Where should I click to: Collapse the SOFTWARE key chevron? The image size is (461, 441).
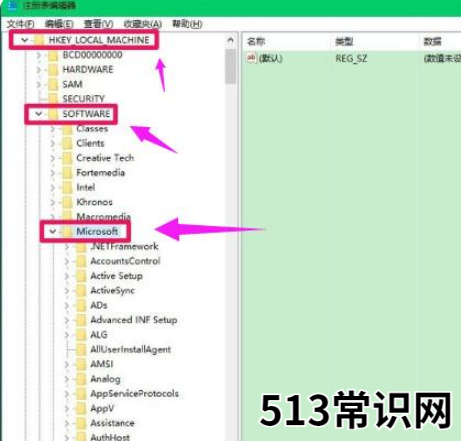pyautogui.click(x=39, y=114)
